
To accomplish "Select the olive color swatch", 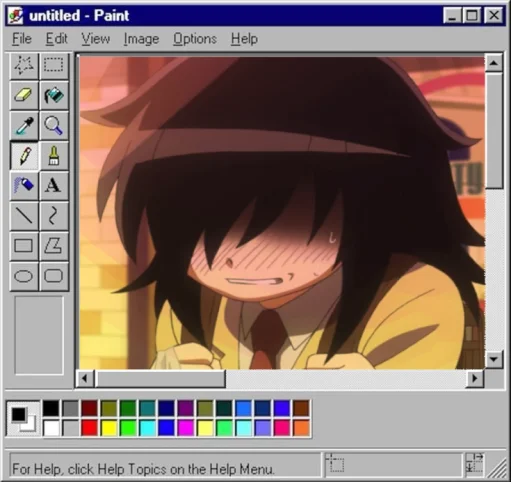I will pyautogui.click(x=109, y=409).
